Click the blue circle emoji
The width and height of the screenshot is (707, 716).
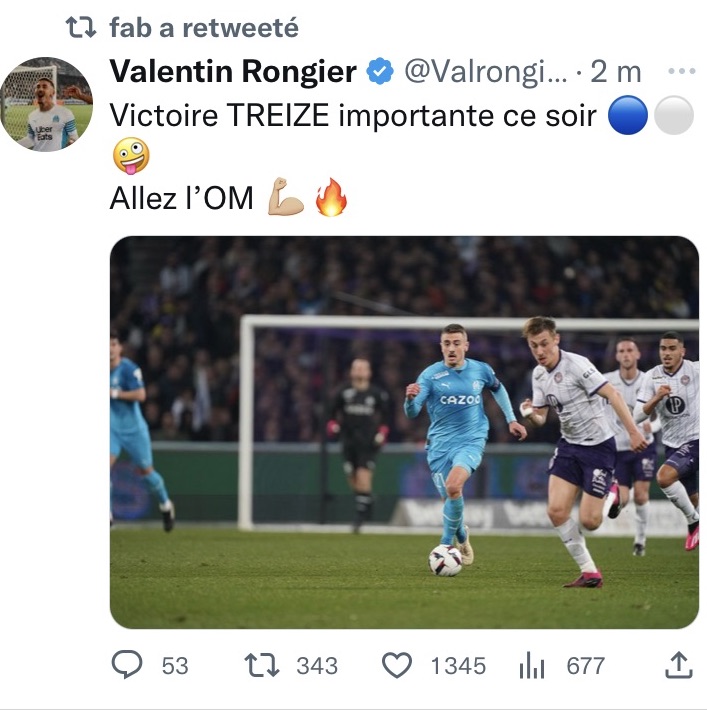pyautogui.click(x=629, y=116)
